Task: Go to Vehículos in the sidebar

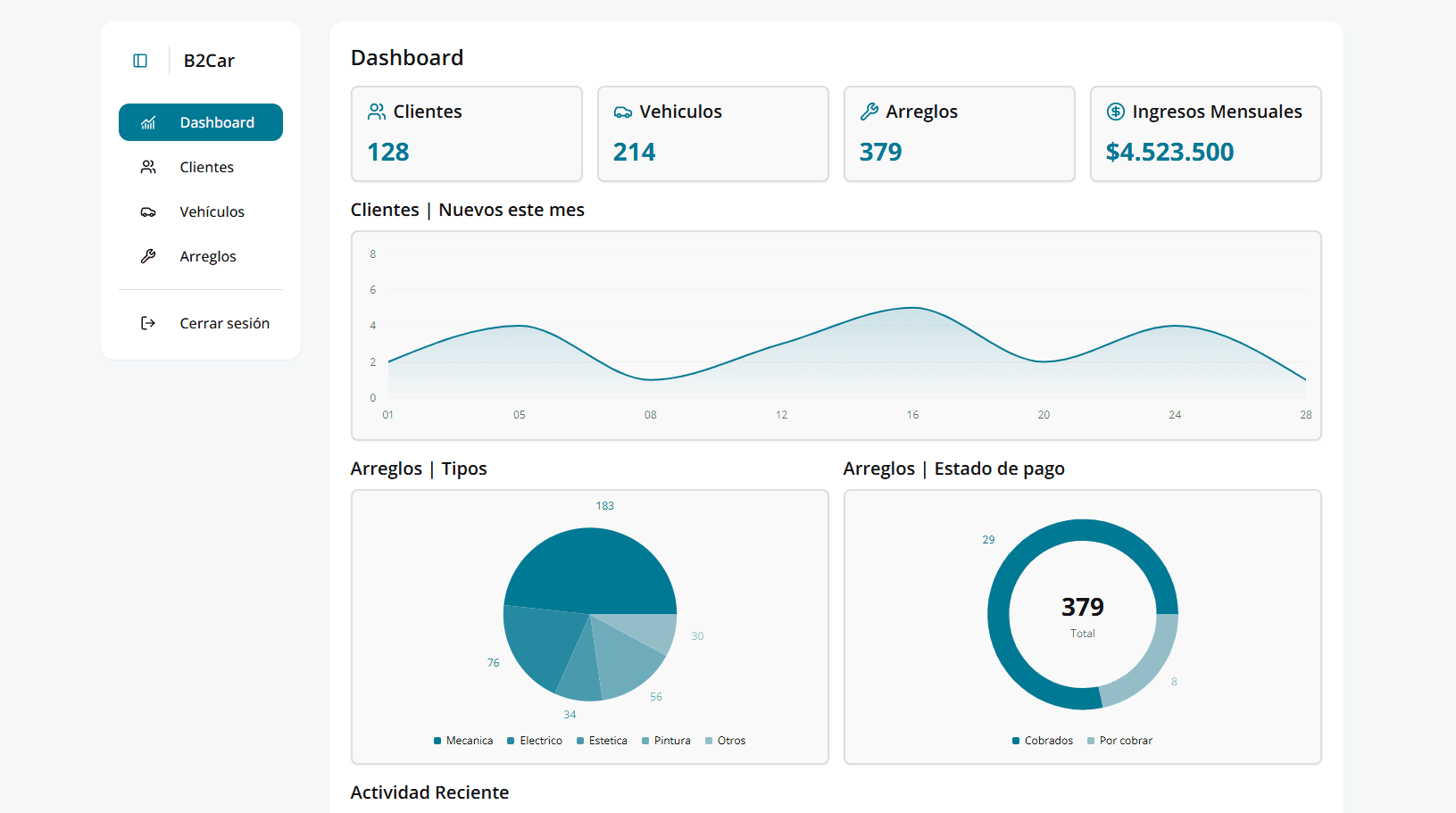Action: [212, 212]
